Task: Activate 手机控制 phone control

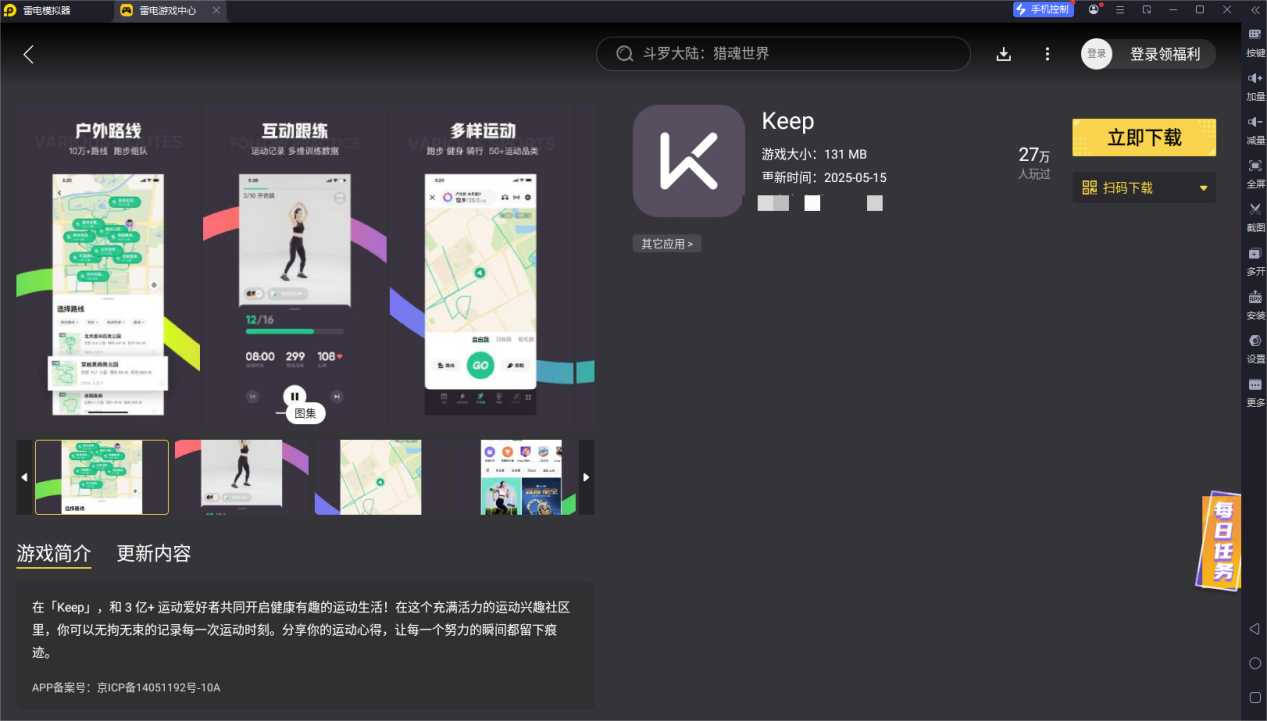Action: click(x=1043, y=9)
